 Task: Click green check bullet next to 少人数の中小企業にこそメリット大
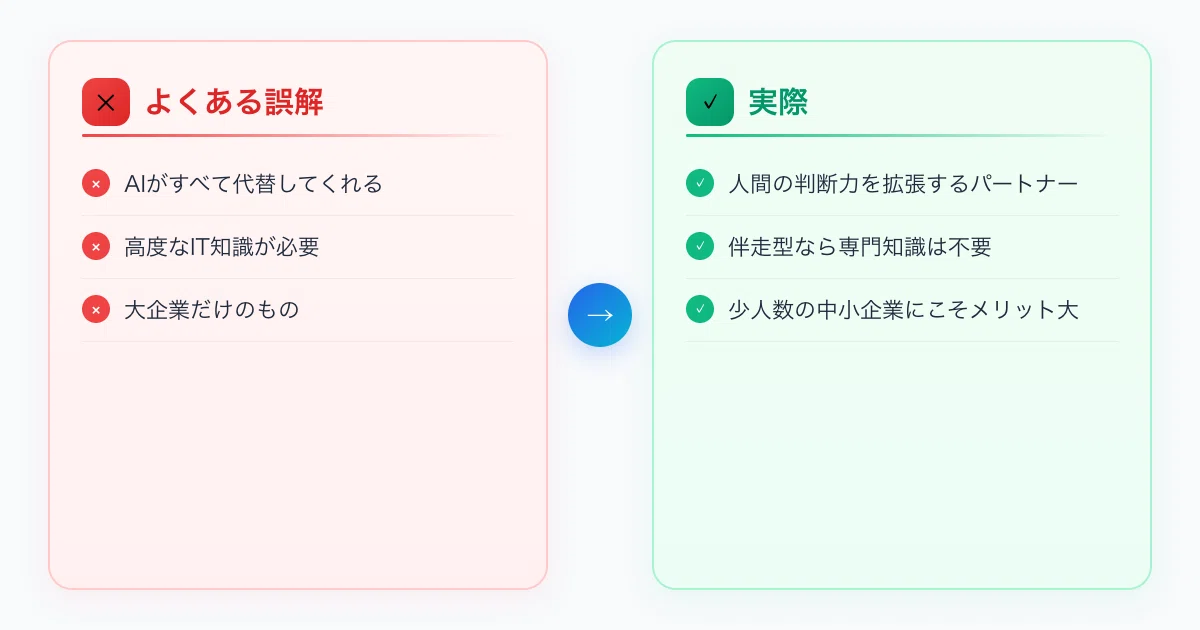(x=700, y=310)
